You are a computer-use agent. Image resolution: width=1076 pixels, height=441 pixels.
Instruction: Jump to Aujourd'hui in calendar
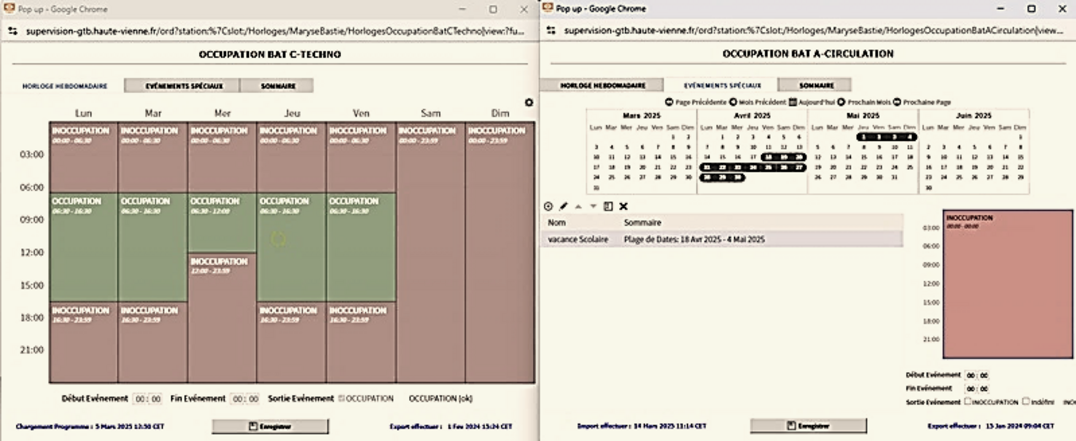[793, 103]
